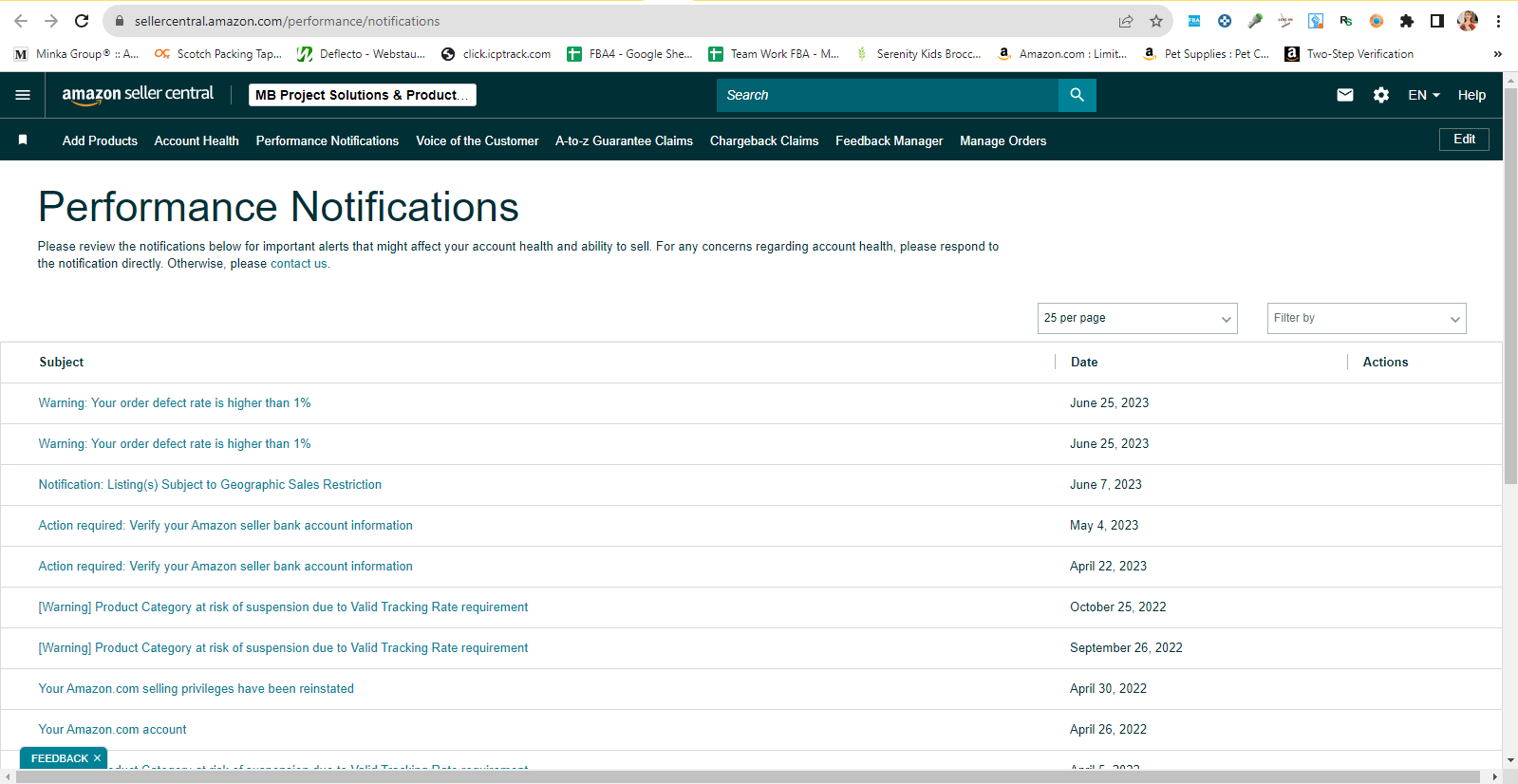The width and height of the screenshot is (1518, 784).
Task: Click the FBA extension icon in toolbar
Action: (1194, 21)
